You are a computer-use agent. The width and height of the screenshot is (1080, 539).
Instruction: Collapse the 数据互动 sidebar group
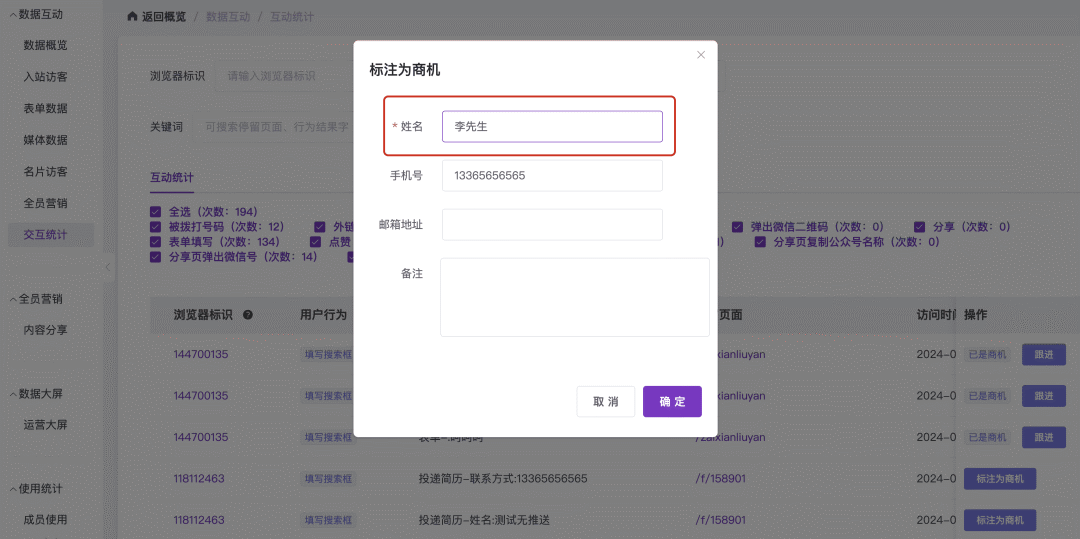pos(12,15)
